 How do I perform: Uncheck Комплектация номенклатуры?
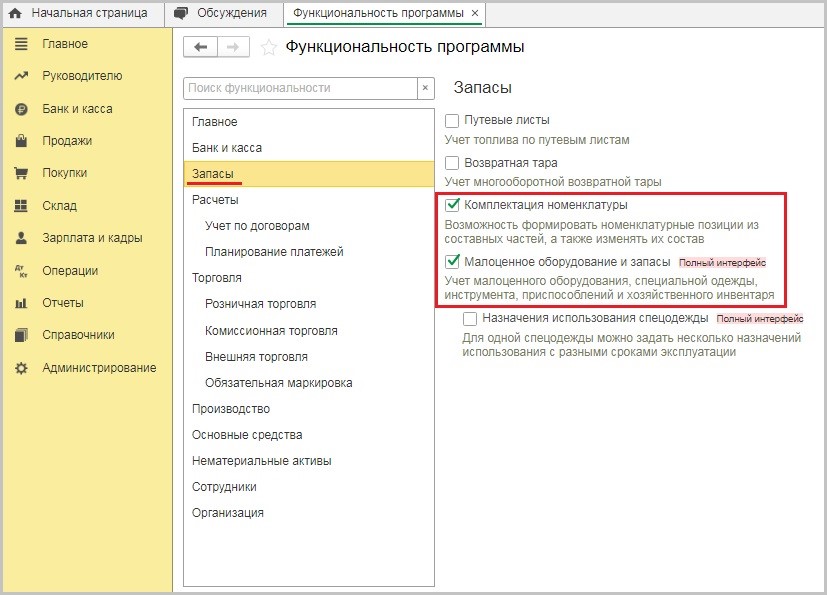452,205
